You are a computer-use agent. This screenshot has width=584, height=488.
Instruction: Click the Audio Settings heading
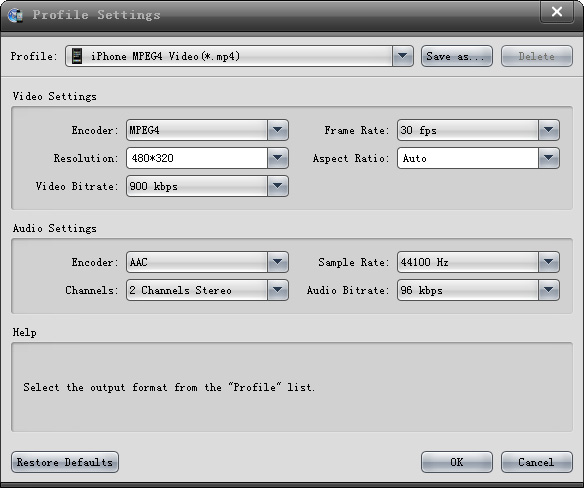54,228
